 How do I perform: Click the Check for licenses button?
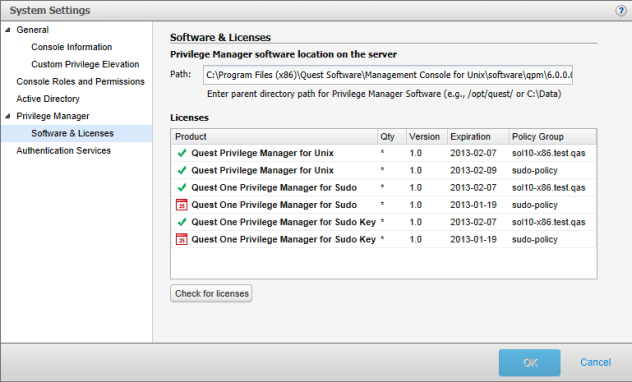[x=211, y=293]
